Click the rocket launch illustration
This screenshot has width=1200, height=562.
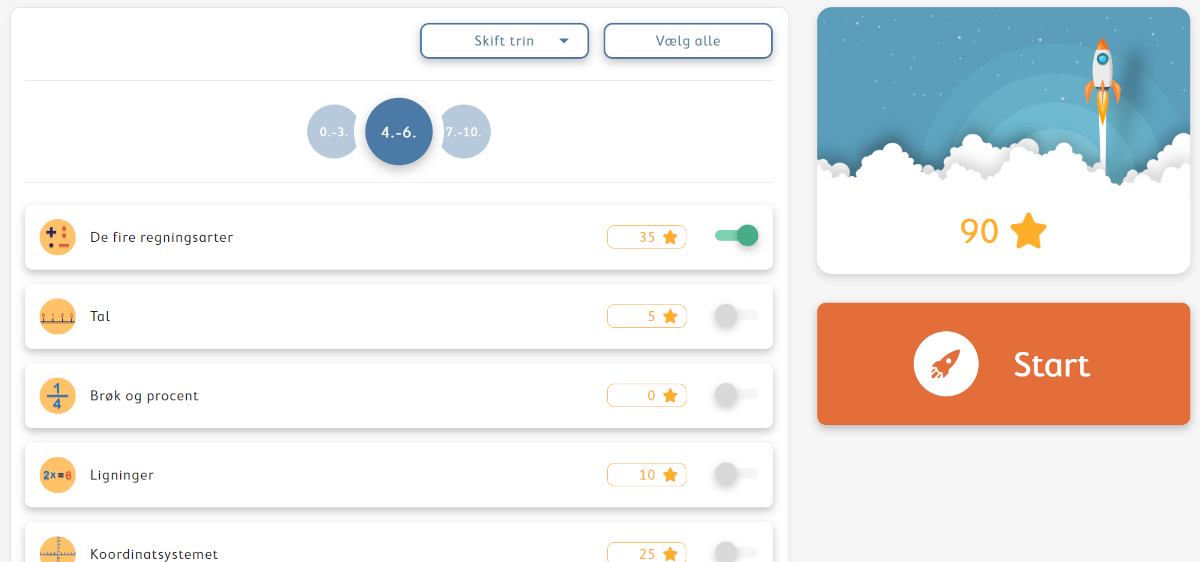(x=1003, y=98)
